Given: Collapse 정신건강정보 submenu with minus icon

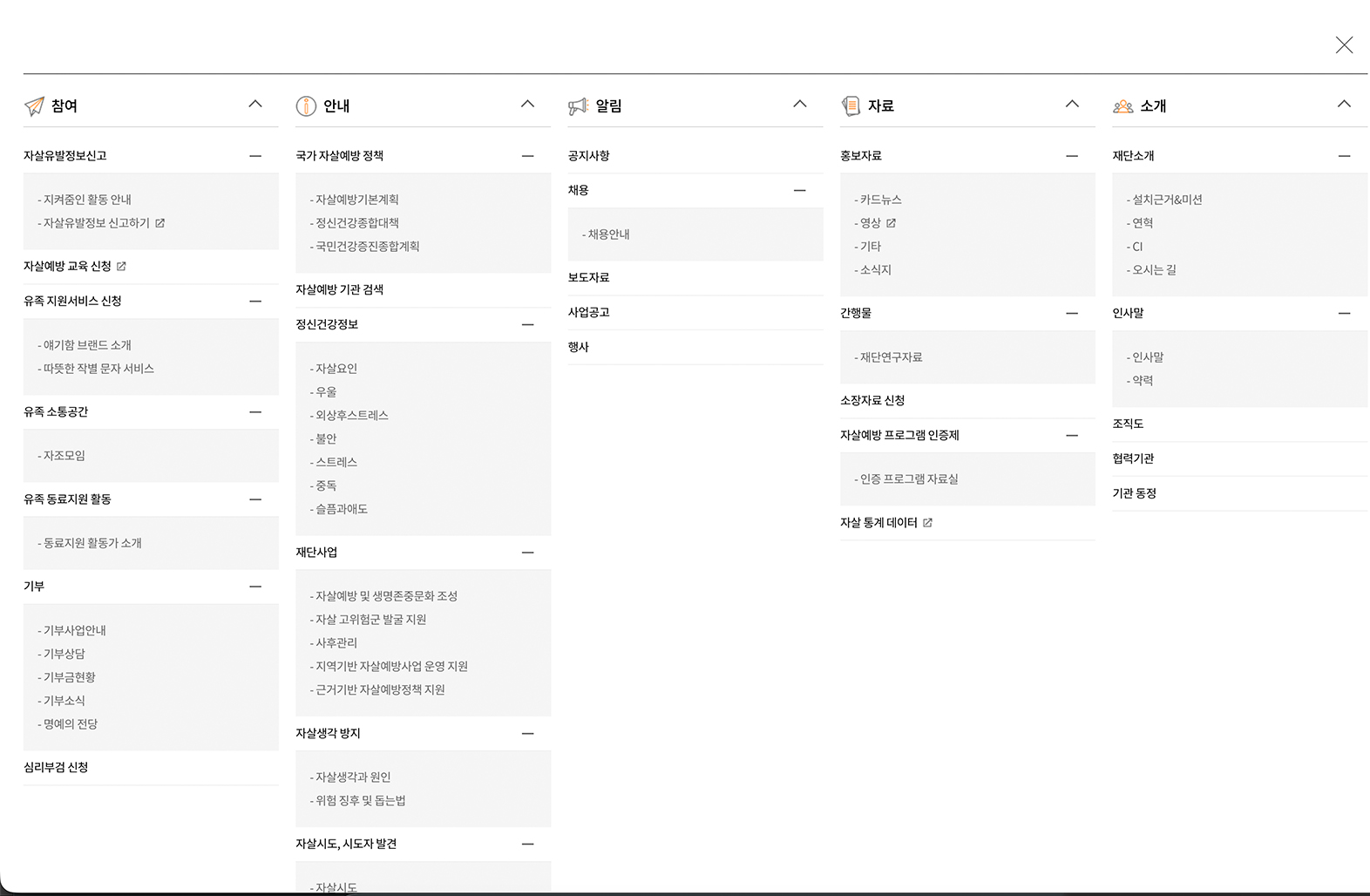Looking at the screenshot, I should tap(527, 325).
